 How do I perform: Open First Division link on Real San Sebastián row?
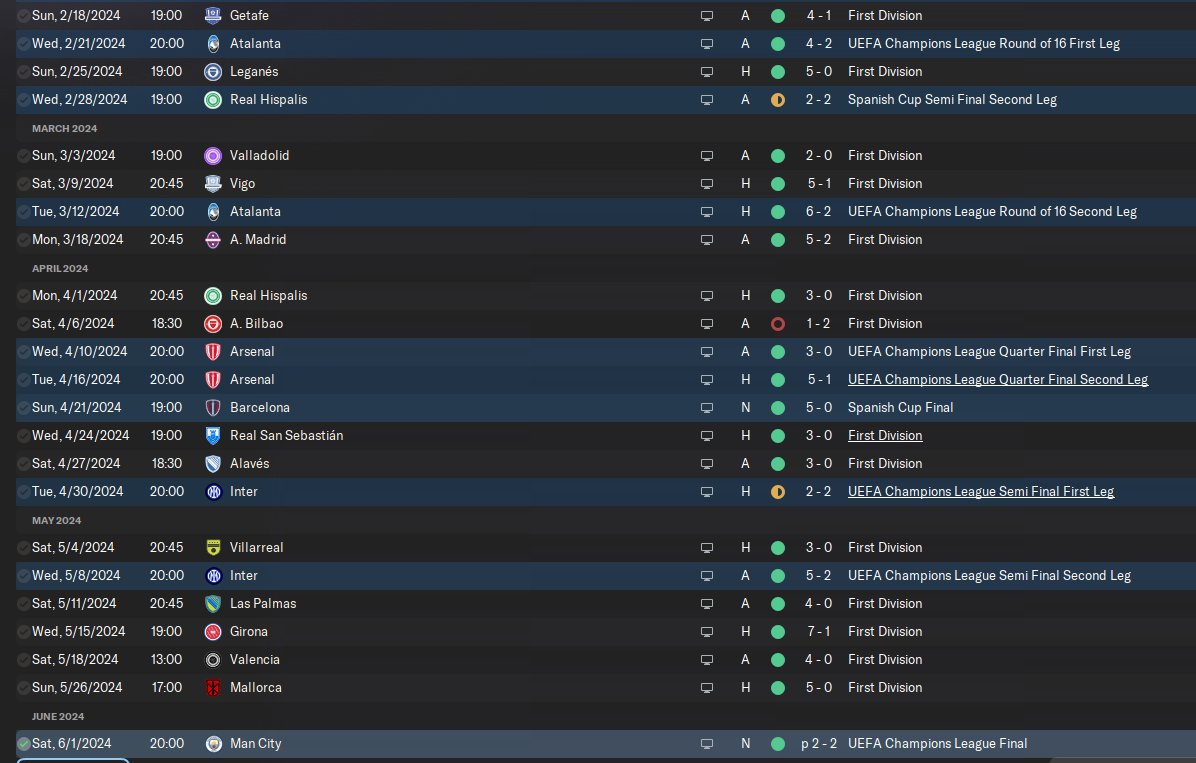coord(885,436)
